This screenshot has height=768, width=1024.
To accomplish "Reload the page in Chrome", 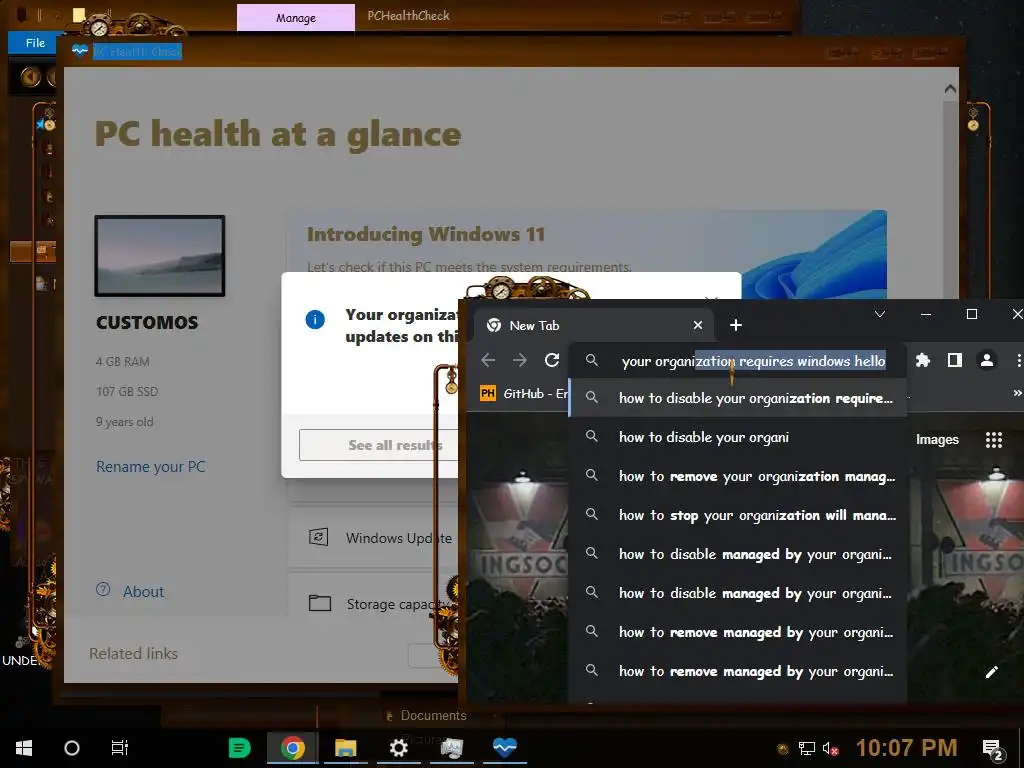I will pos(552,360).
